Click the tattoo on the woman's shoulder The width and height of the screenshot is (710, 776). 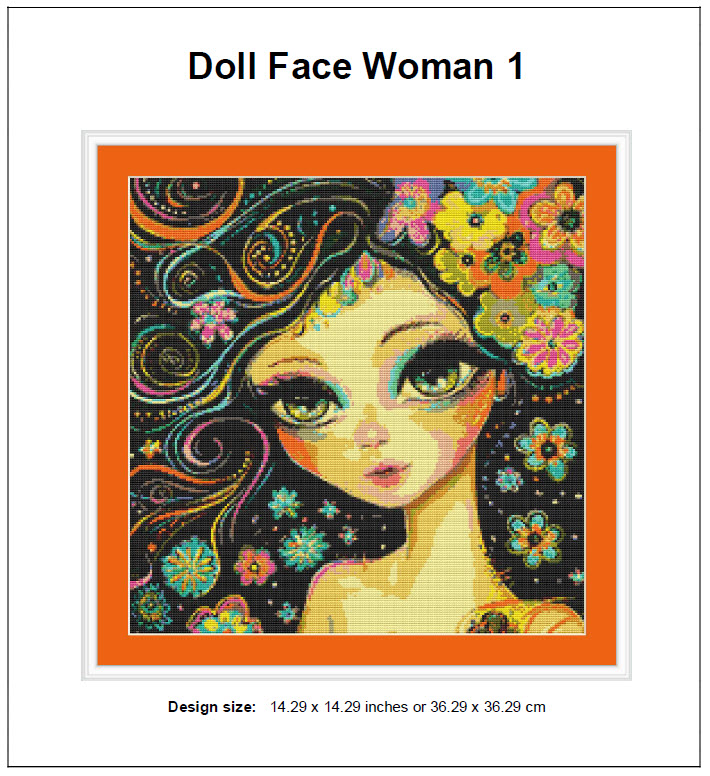tap(487, 620)
